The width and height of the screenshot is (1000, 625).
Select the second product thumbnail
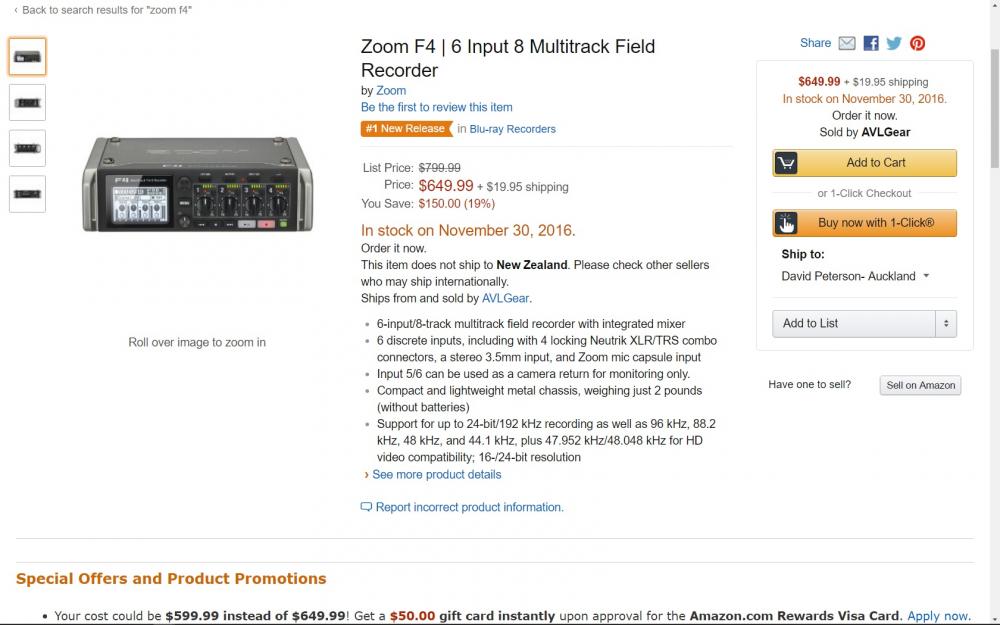[x=27, y=102]
